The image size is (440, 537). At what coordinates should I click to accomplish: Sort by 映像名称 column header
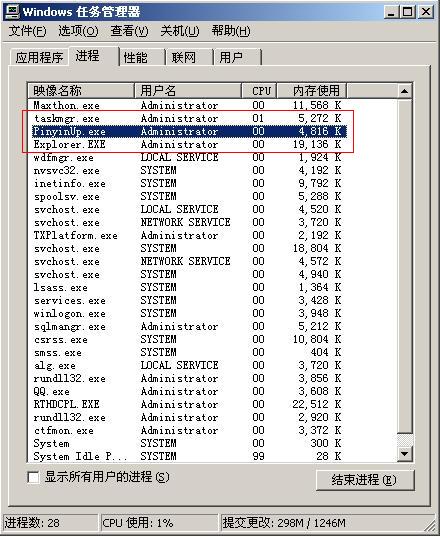point(81,91)
